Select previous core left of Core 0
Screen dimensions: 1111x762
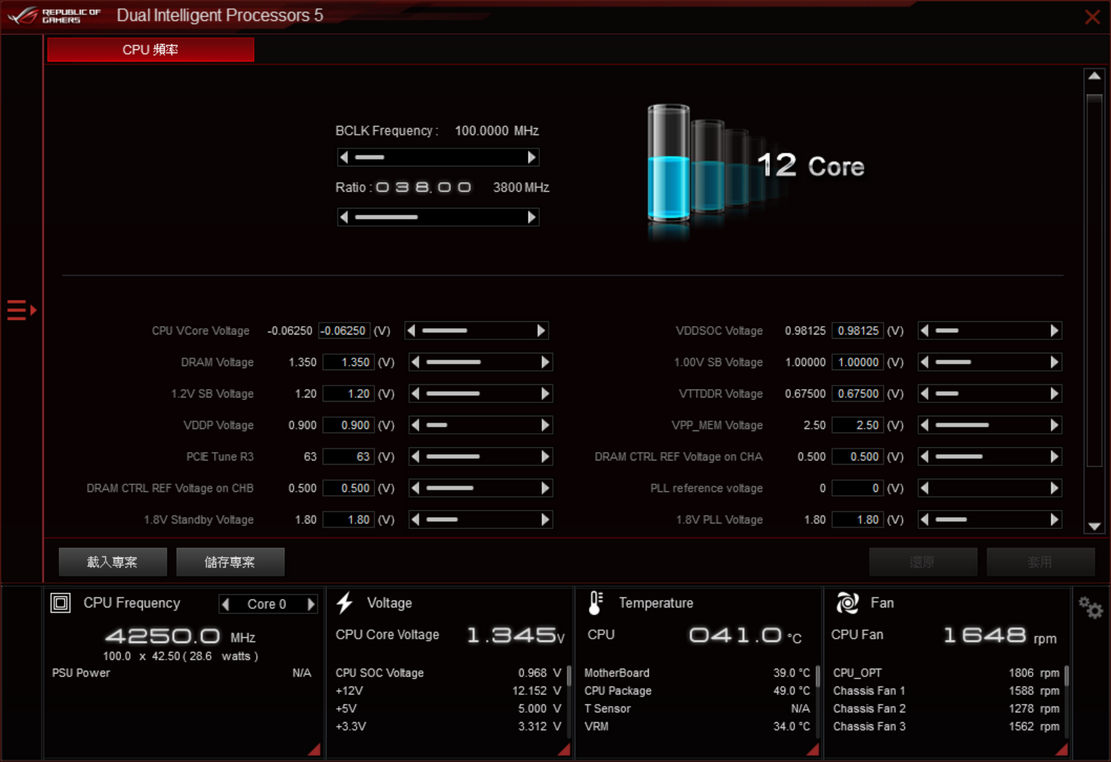(x=226, y=604)
